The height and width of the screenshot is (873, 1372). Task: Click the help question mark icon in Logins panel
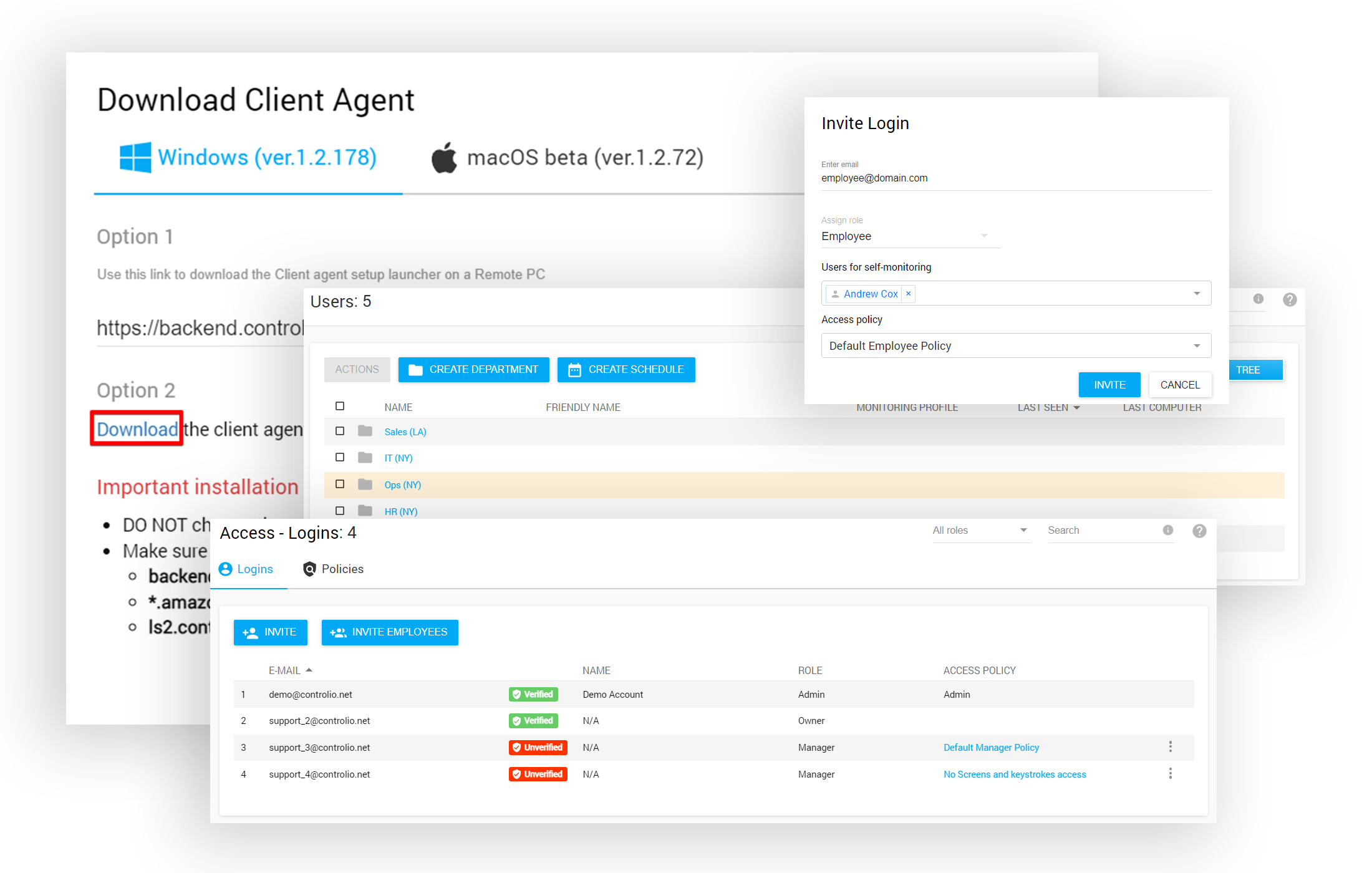click(1199, 531)
